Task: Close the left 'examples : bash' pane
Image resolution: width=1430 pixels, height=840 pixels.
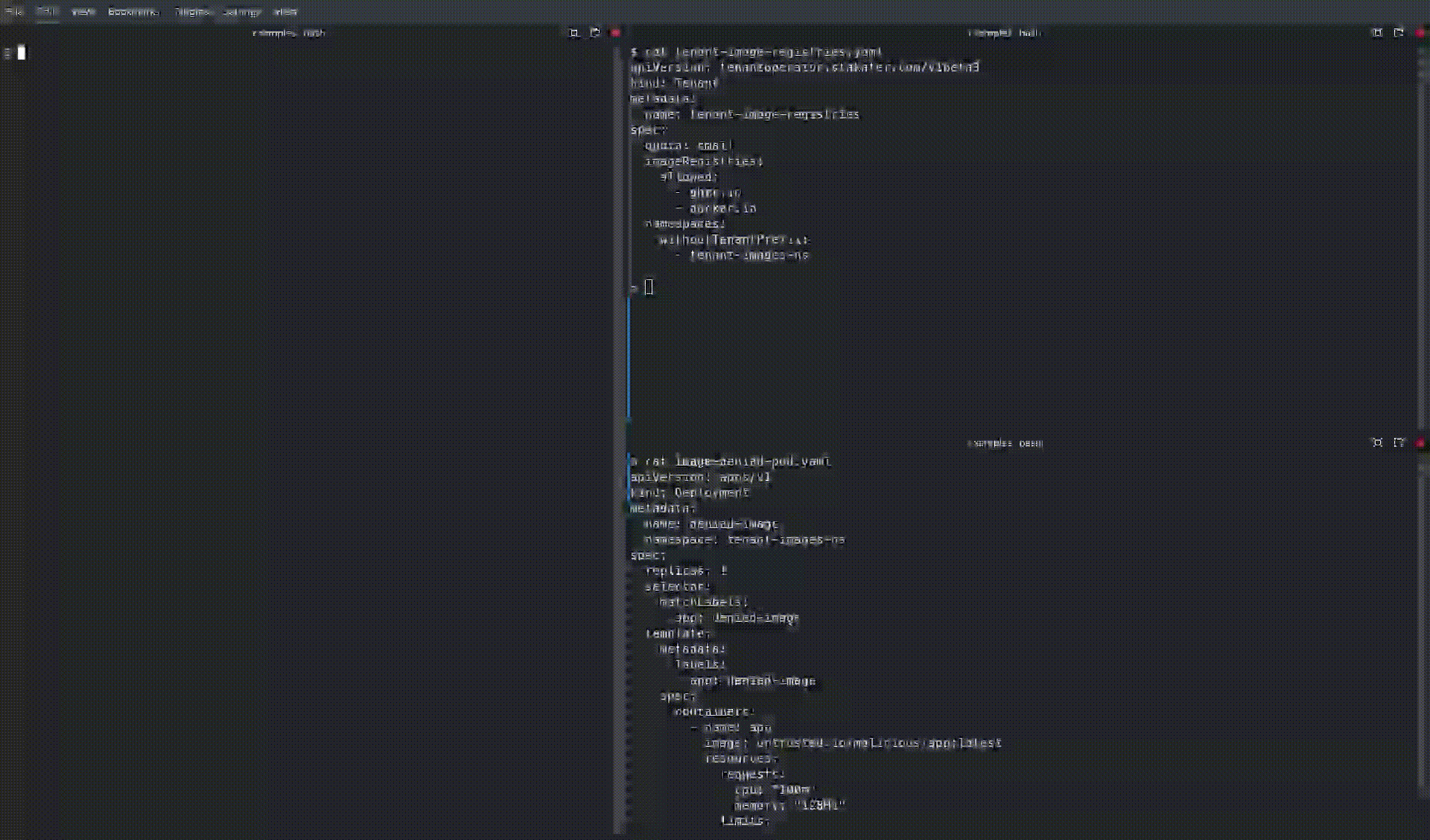Action: pos(616,33)
